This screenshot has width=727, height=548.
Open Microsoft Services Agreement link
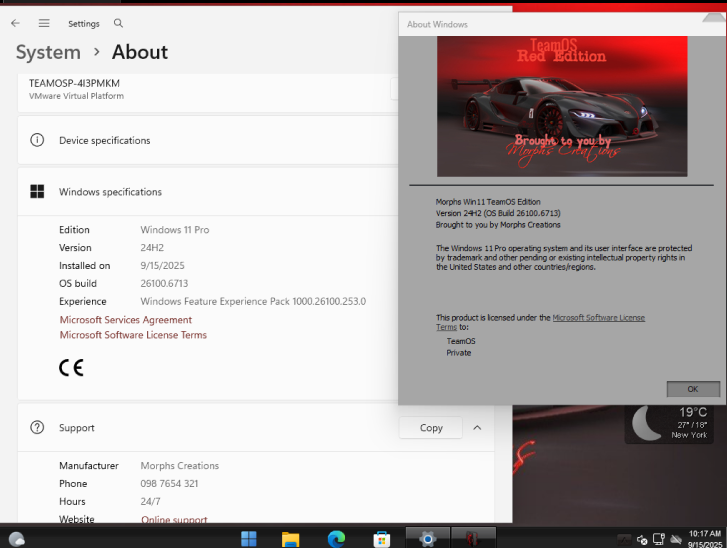(126, 320)
